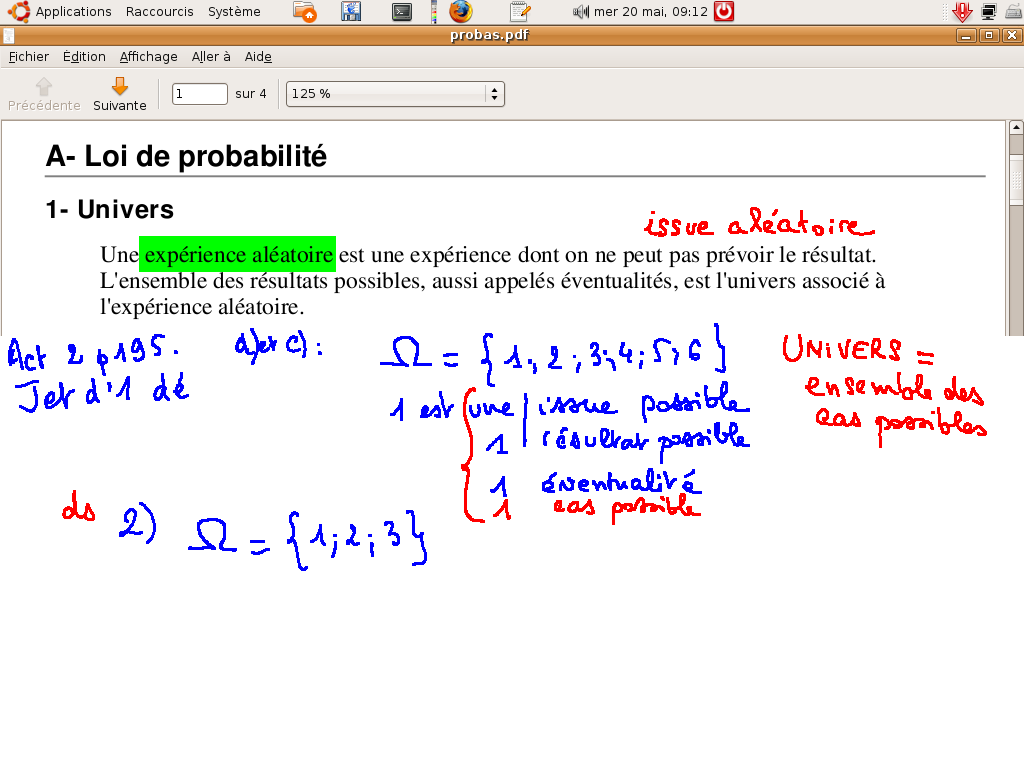Launch Firefox from the top panel
Image resolution: width=1024 pixels, height=768 pixels.
(460, 12)
